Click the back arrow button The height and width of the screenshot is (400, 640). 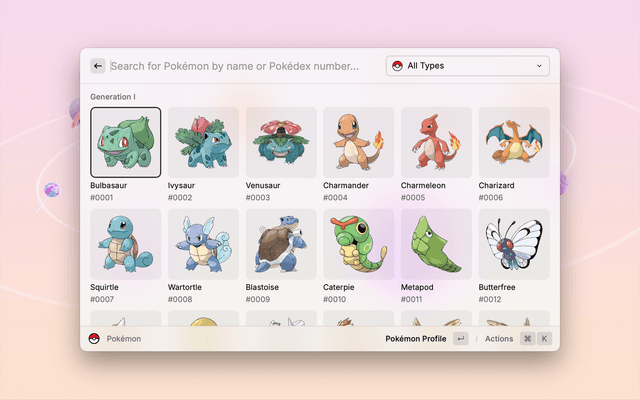coord(98,66)
